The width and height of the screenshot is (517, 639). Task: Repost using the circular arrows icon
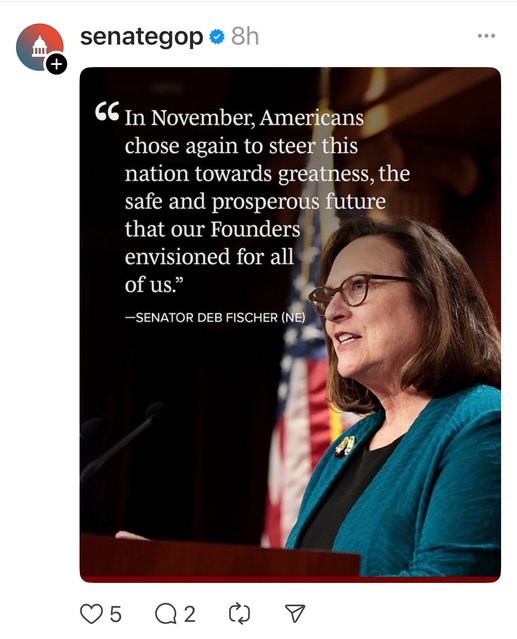[x=240, y=614]
